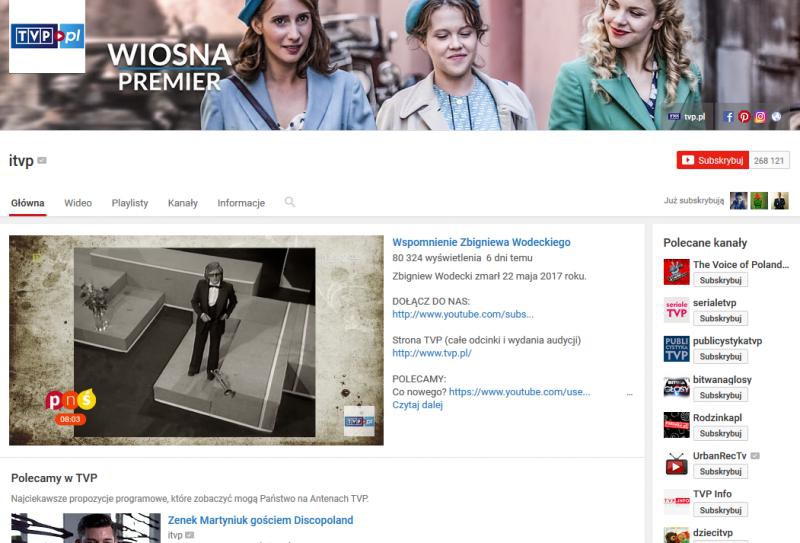Click the globe website icon in banner
800x543 pixels.
click(776, 117)
